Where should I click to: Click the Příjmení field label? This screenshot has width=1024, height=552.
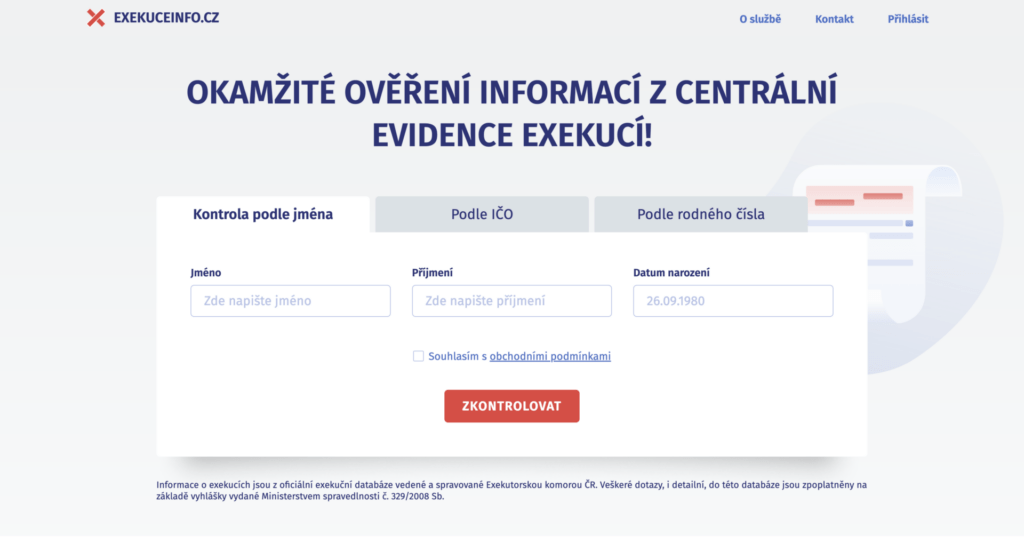[x=432, y=272]
